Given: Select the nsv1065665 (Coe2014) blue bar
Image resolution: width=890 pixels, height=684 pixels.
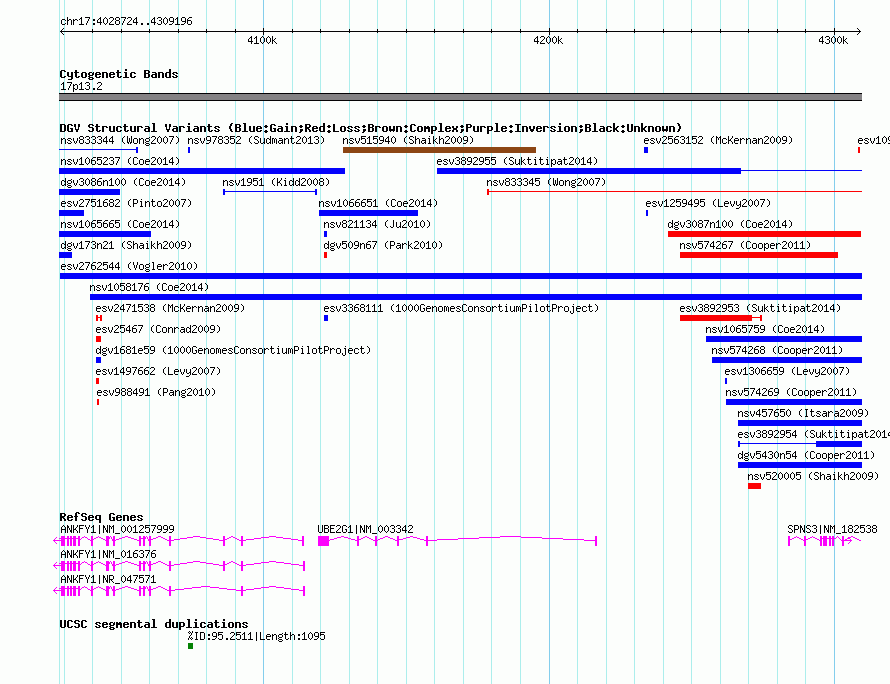Looking at the screenshot, I should click(x=105, y=234).
